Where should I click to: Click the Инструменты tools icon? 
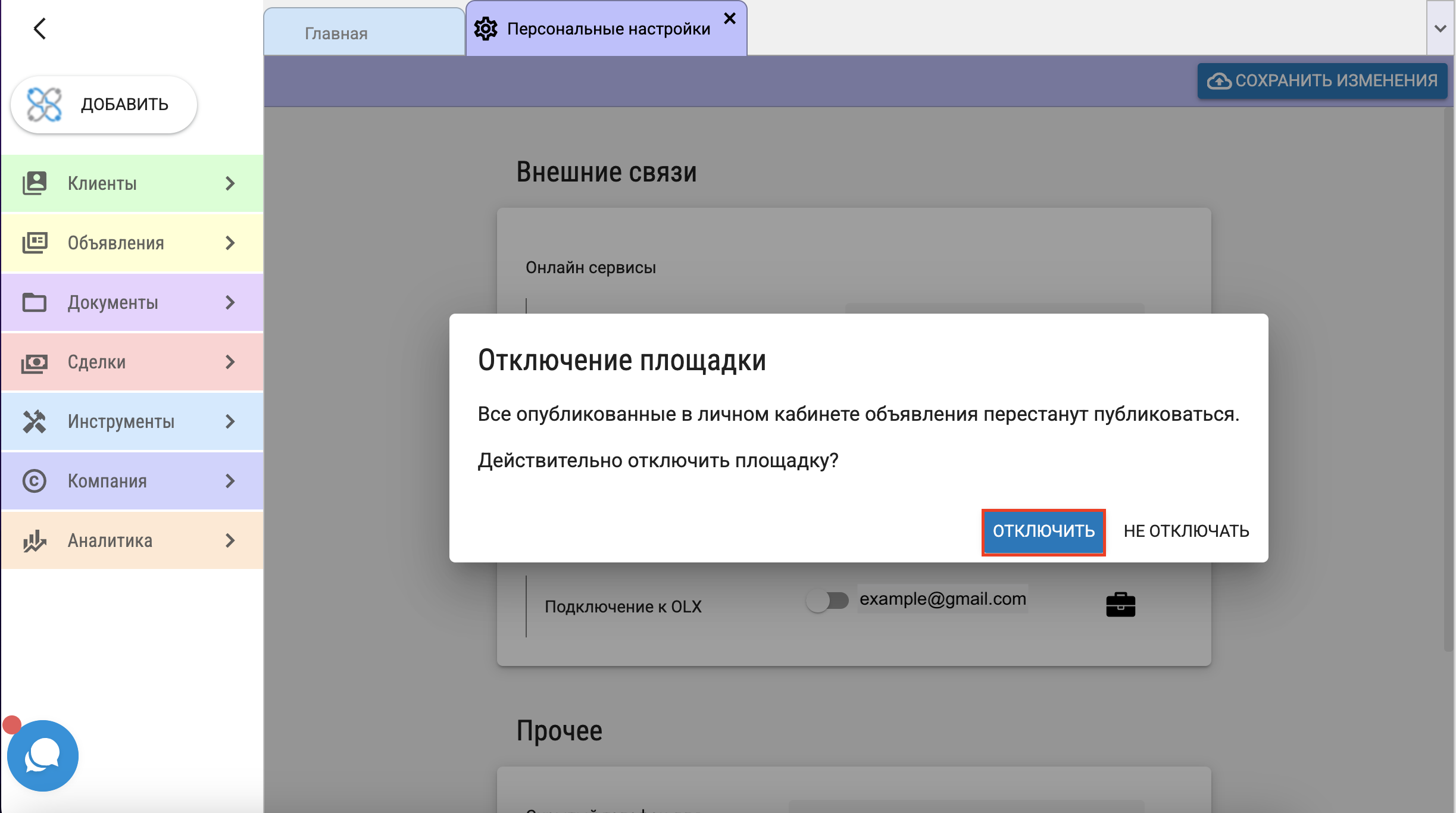(x=35, y=421)
